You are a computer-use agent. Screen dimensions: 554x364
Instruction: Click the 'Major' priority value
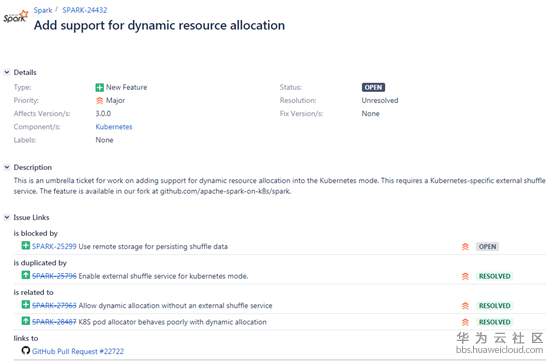click(116, 101)
